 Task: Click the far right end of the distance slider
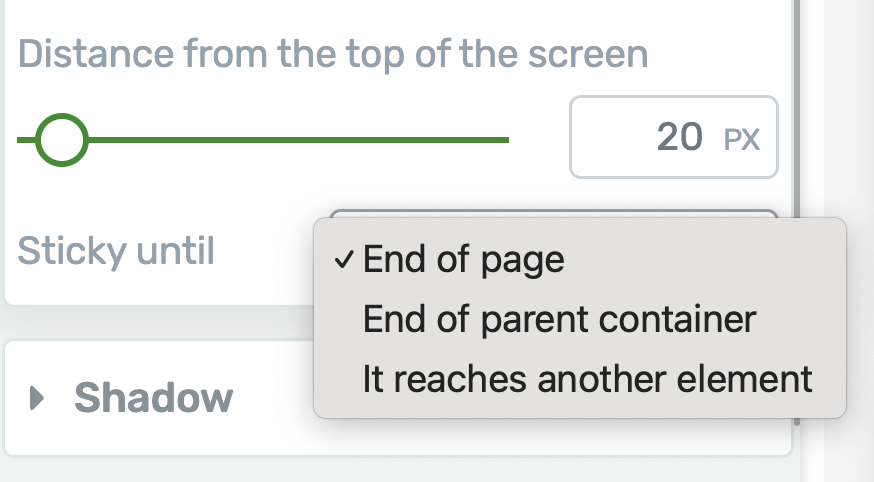pyautogui.click(x=505, y=139)
